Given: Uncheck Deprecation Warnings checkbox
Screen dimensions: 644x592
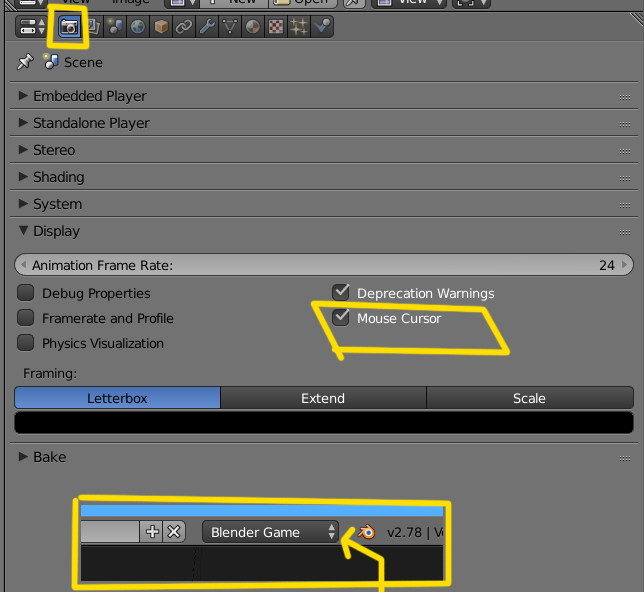Looking at the screenshot, I should [341, 293].
